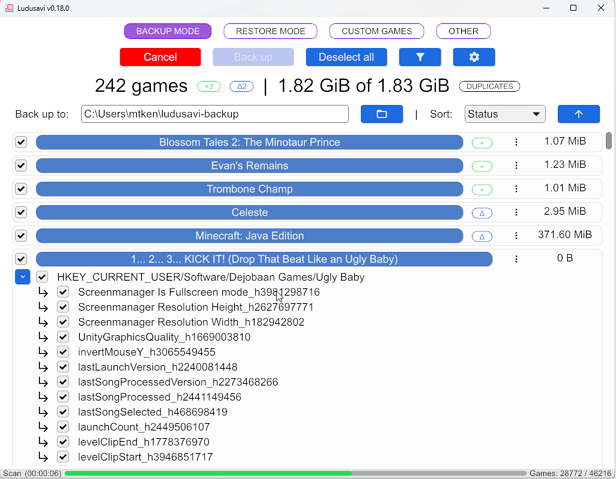Viewport: 616px width, 479px height.
Task: Collapse the HKEY_CURRENT_USER registry key tree
Action: tap(22, 277)
